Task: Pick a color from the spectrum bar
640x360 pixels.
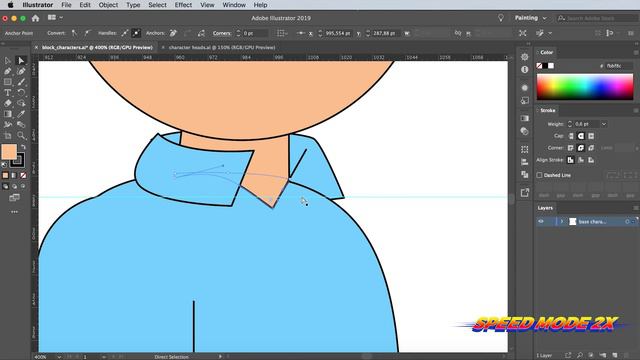Action: [585, 87]
